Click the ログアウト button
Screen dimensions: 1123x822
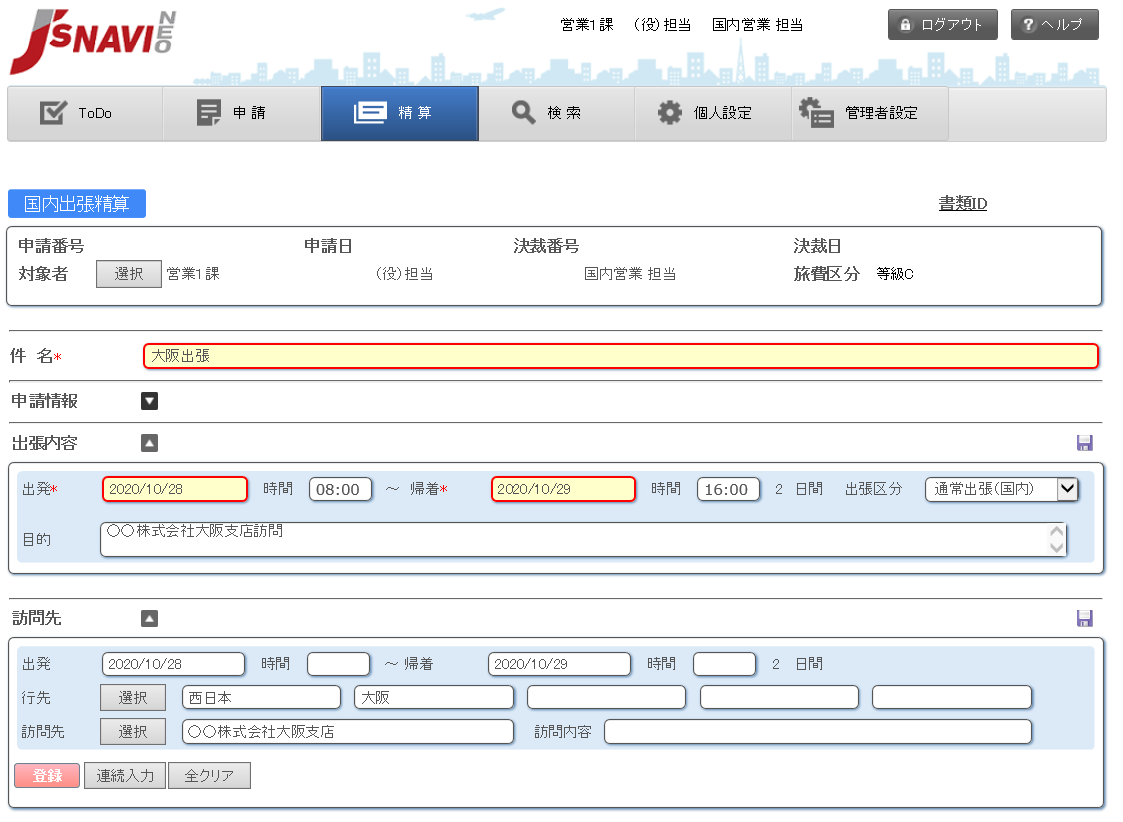point(942,25)
